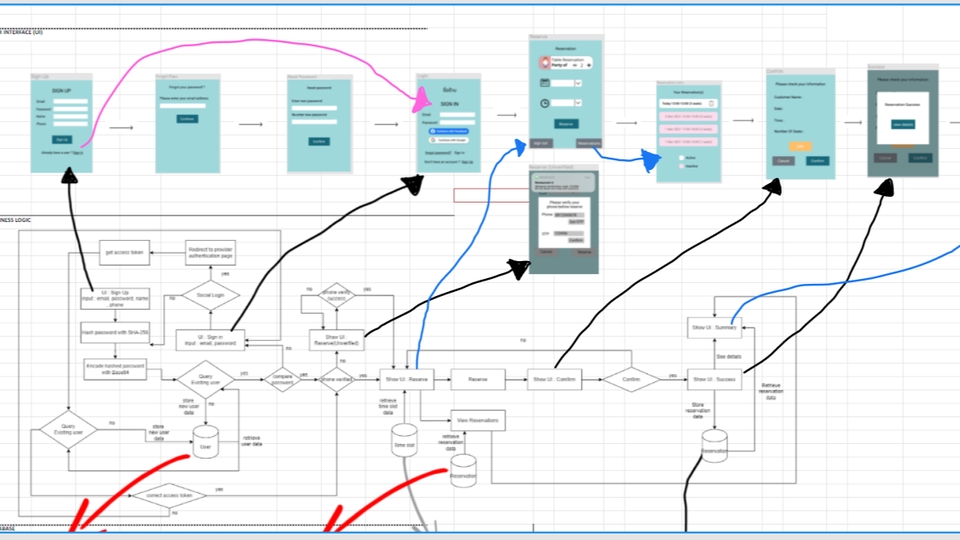This screenshot has width=960, height=540.
Task: Select the Active radio button in reservation list
Action: [x=681, y=158]
